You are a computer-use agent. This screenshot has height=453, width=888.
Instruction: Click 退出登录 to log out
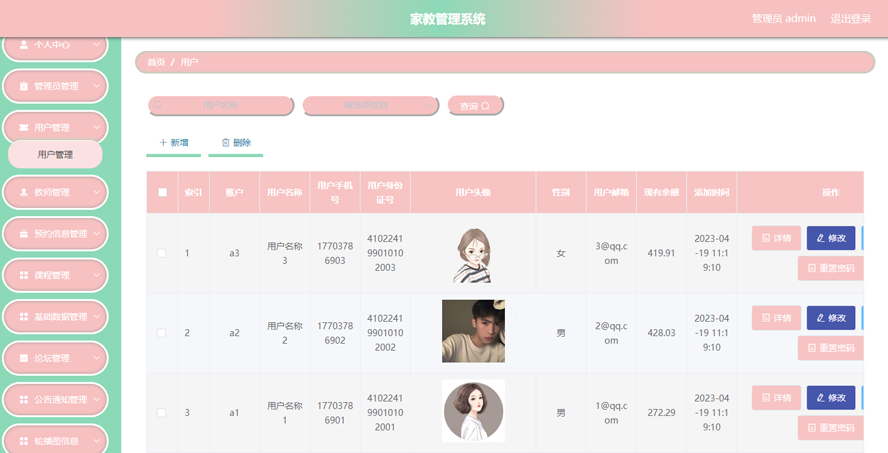pos(851,19)
